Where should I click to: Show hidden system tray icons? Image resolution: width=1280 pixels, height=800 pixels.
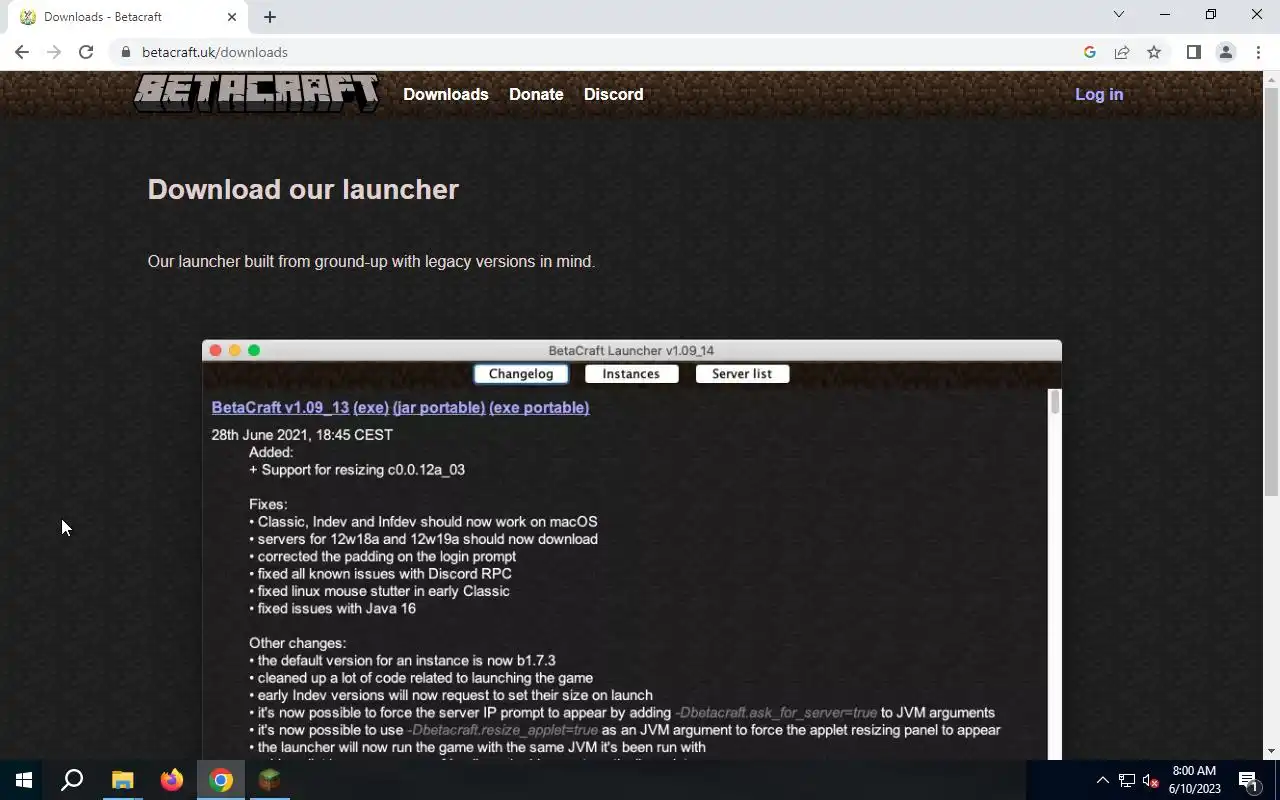tap(1102, 780)
